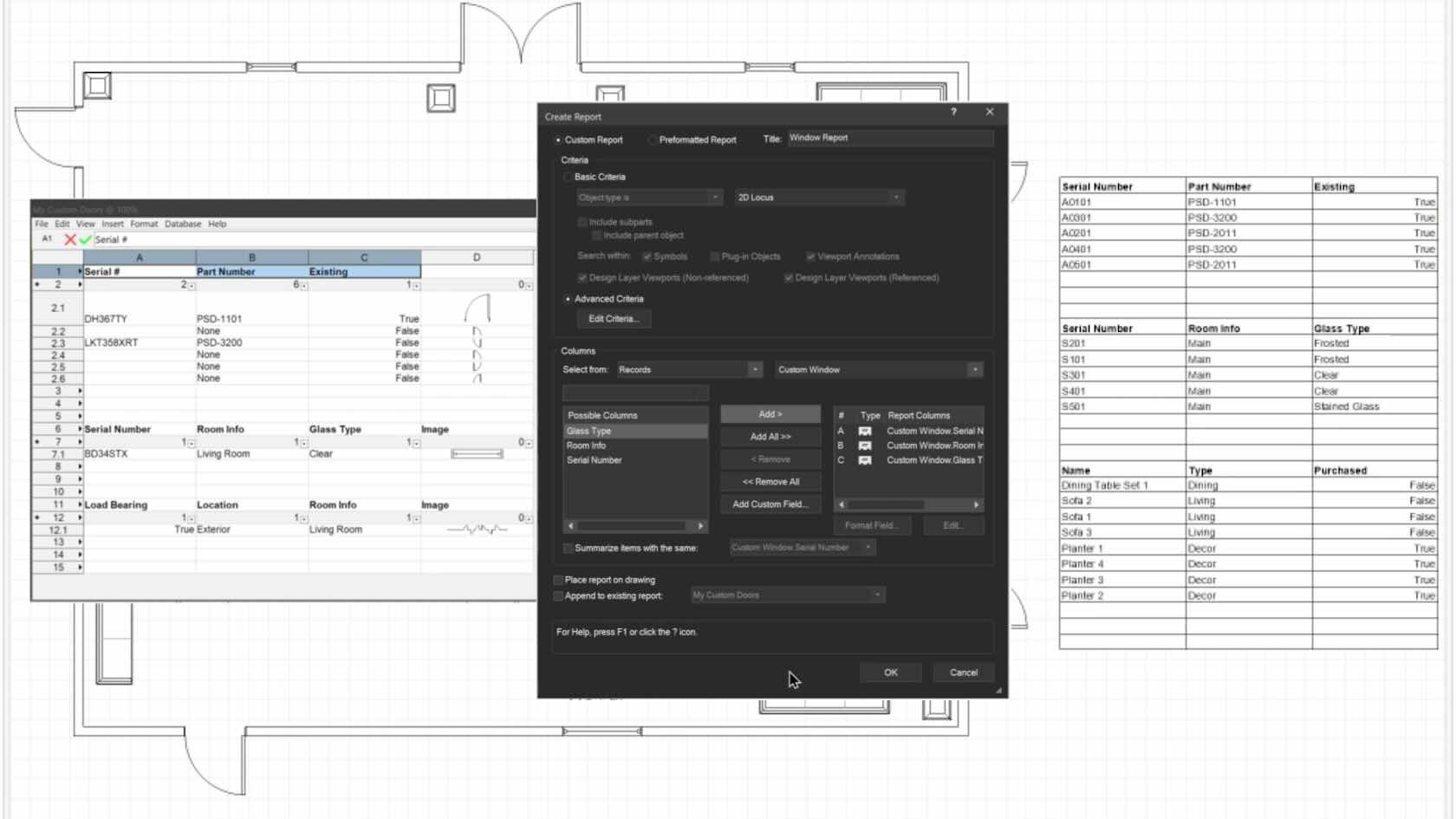Click right scroll arrow under Report Columns list
The image size is (1456, 819).
tap(976, 504)
